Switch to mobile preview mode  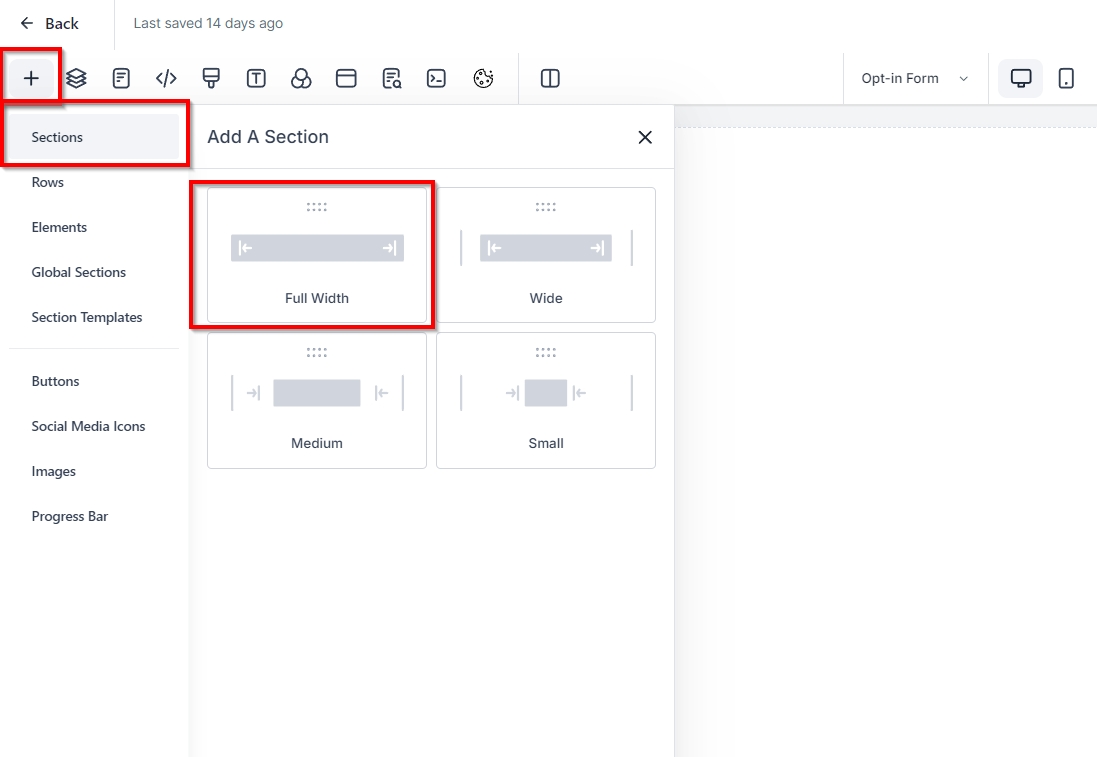1066,78
